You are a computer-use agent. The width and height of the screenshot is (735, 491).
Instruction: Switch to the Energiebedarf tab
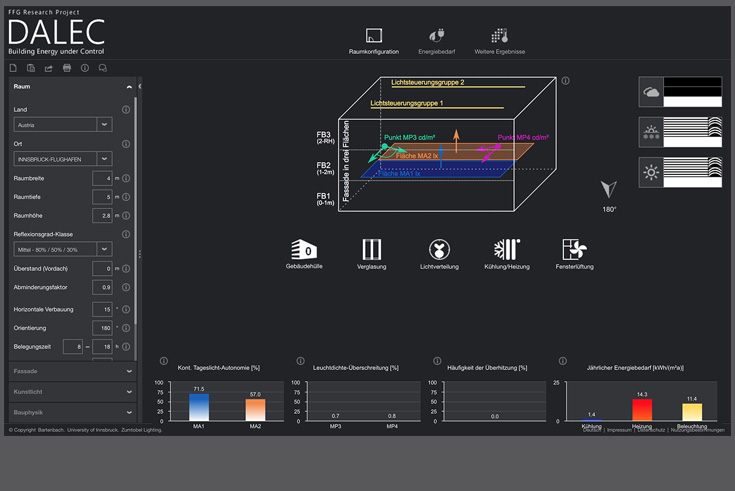[x=437, y=40]
